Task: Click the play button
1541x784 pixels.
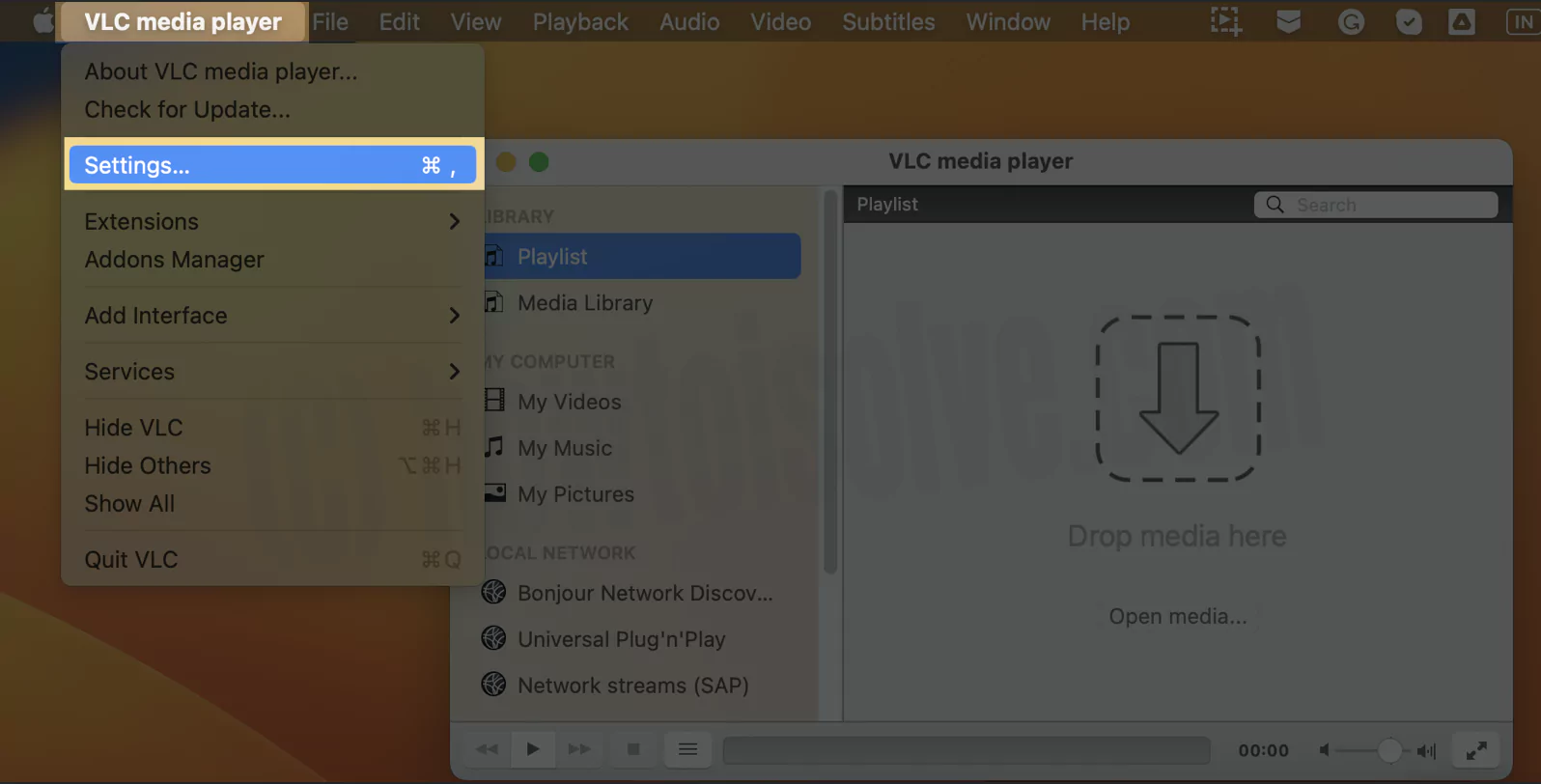Action: click(533, 749)
